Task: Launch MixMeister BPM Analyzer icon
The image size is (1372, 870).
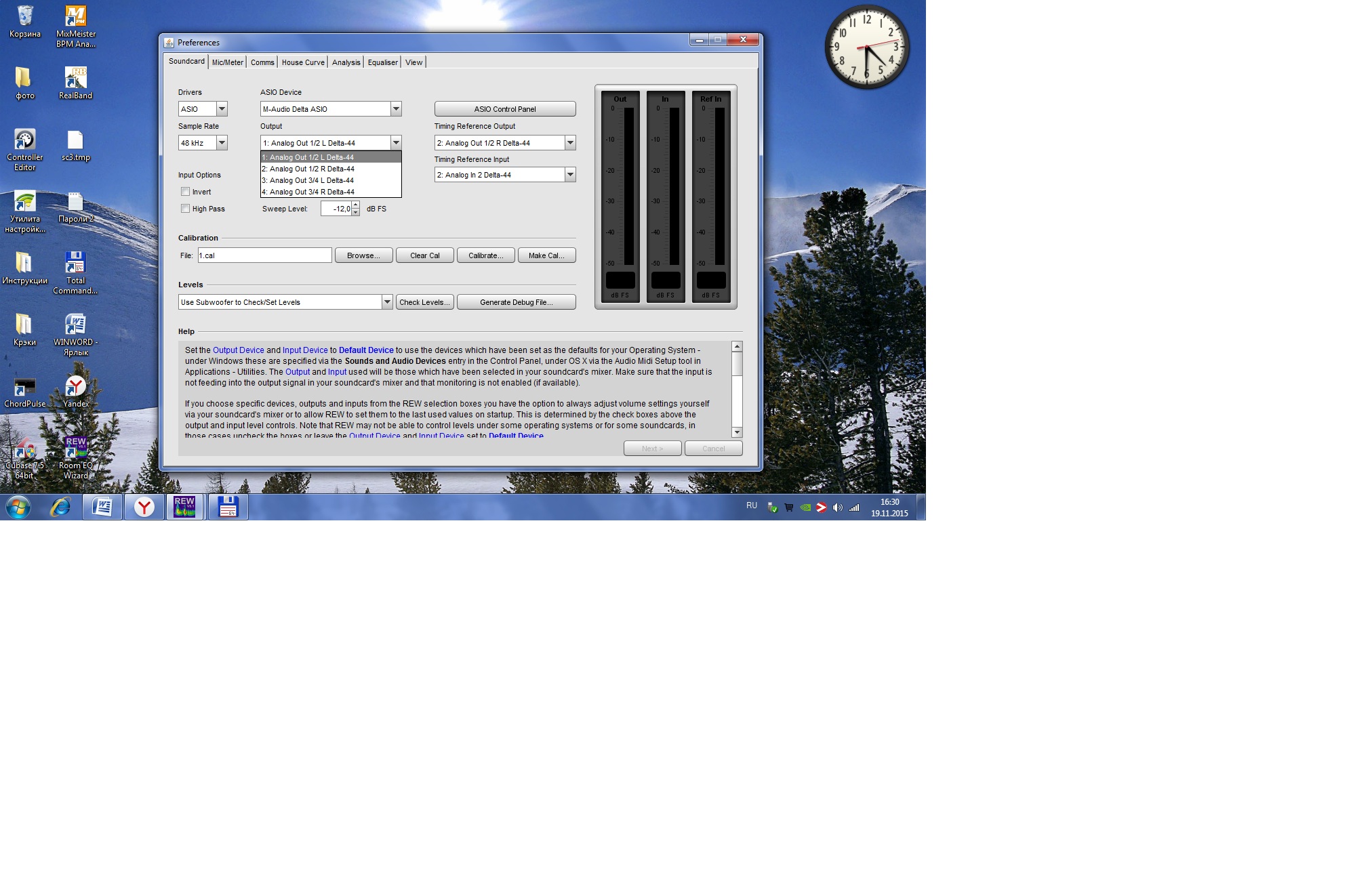Action: coord(75,18)
